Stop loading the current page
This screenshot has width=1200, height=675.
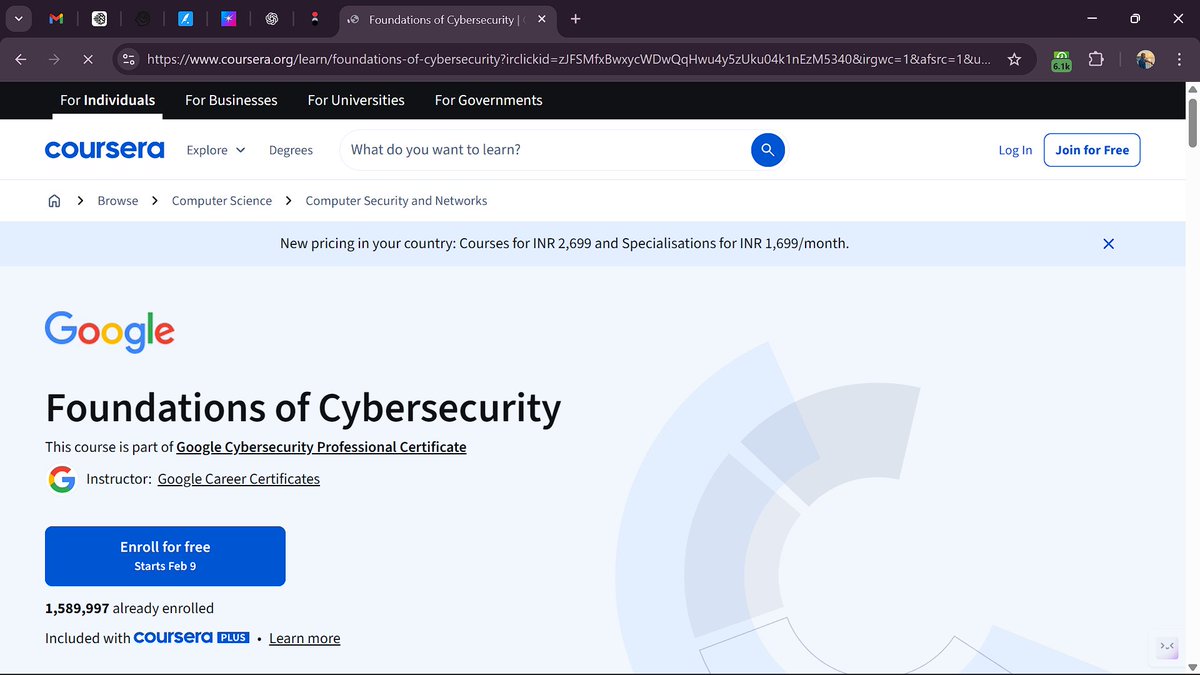click(87, 60)
